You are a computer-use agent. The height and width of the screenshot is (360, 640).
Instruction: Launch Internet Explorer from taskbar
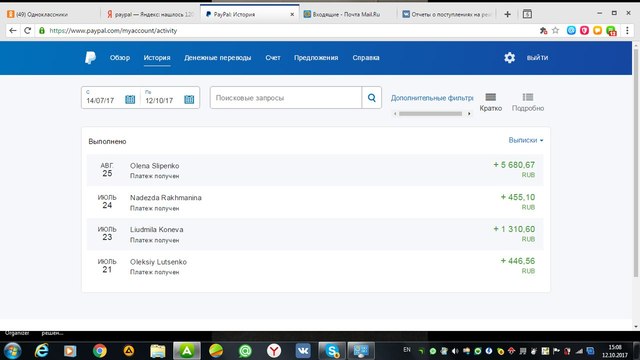pyautogui.click(x=41, y=351)
